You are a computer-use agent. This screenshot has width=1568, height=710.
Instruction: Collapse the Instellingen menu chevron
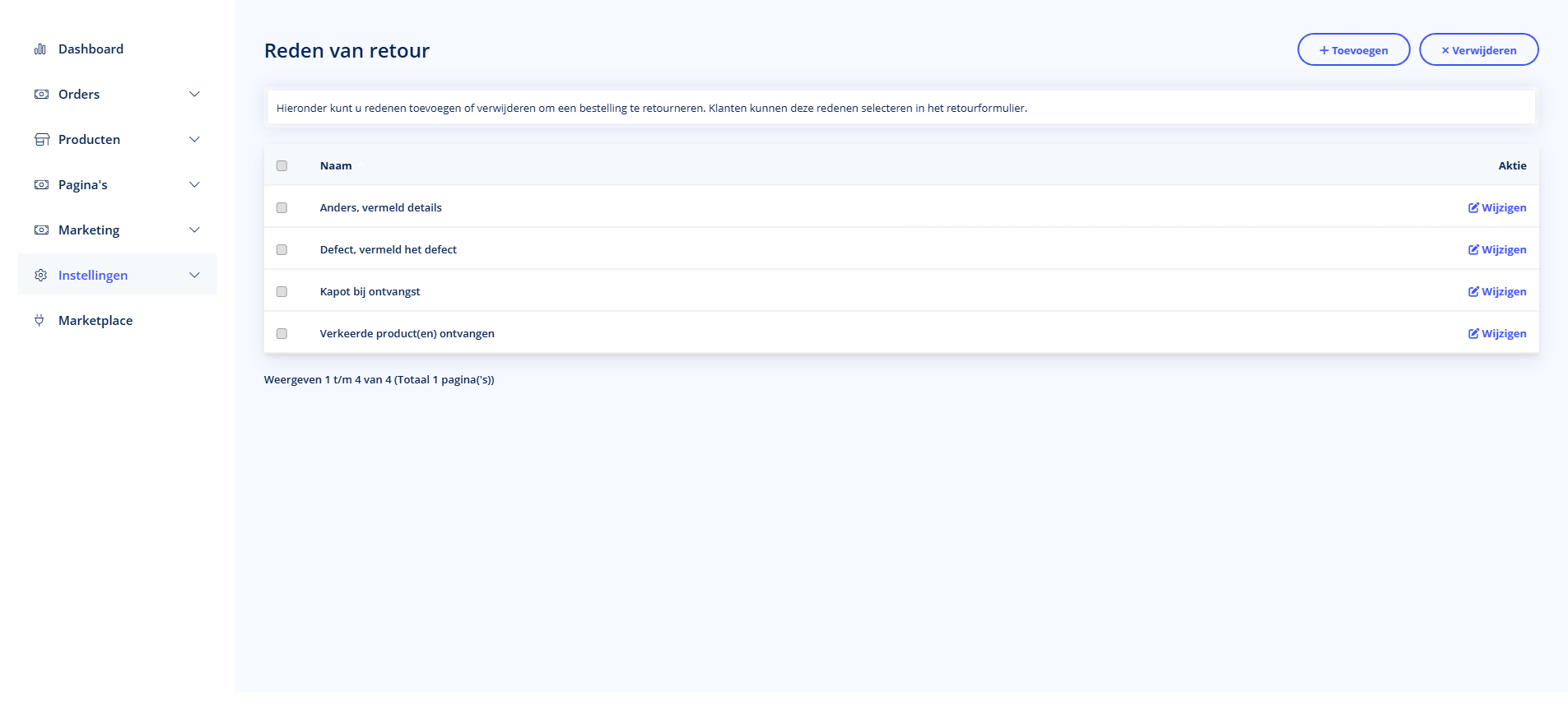194,276
